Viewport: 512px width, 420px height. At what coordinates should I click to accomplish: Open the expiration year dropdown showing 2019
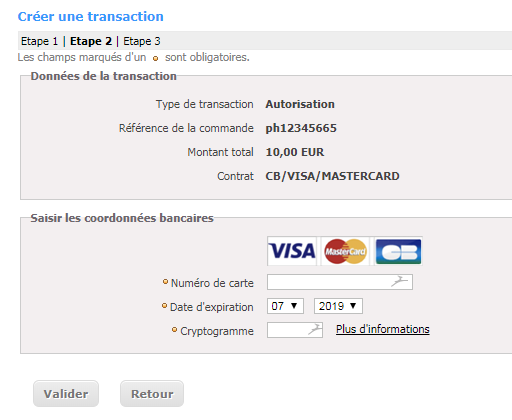[x=338, y=306]
